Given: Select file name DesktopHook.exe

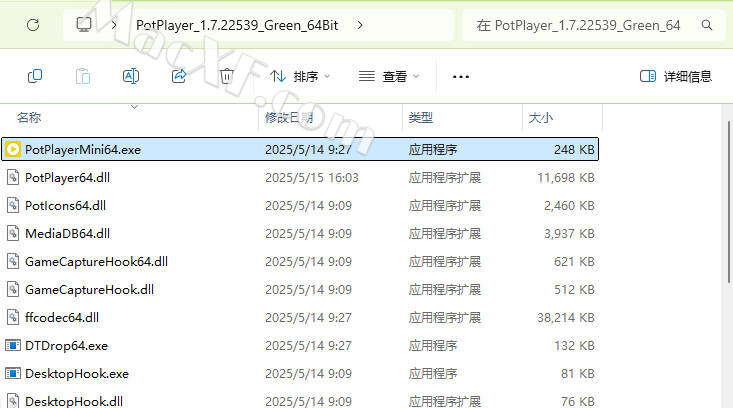Looking at the screenshot, I should click(x=77, y=374).
